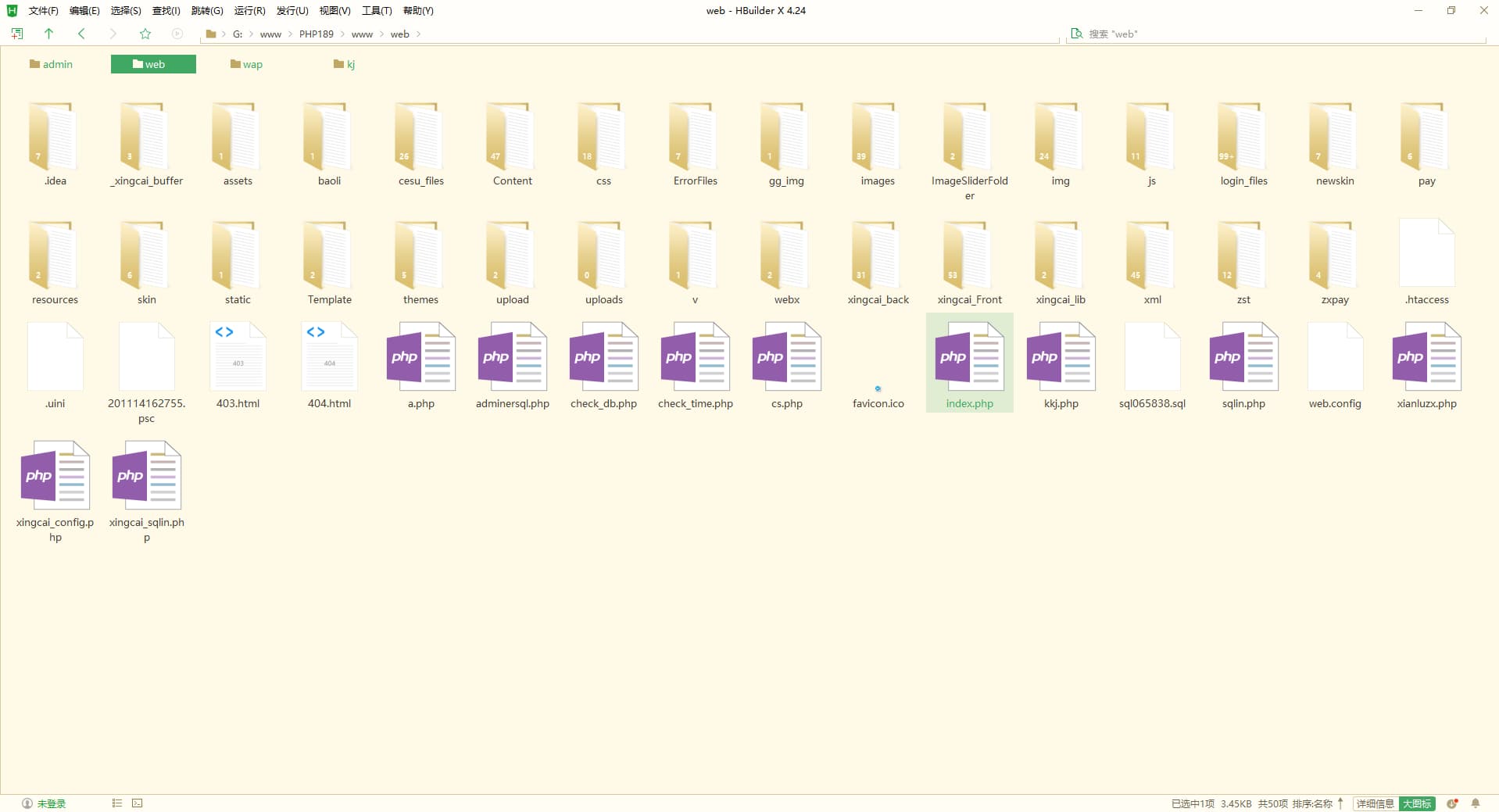Viewport: 1499px width, 812px height.
Task: Expand chevron after PHP189 in breadcrumb
Action: (342, 34)
